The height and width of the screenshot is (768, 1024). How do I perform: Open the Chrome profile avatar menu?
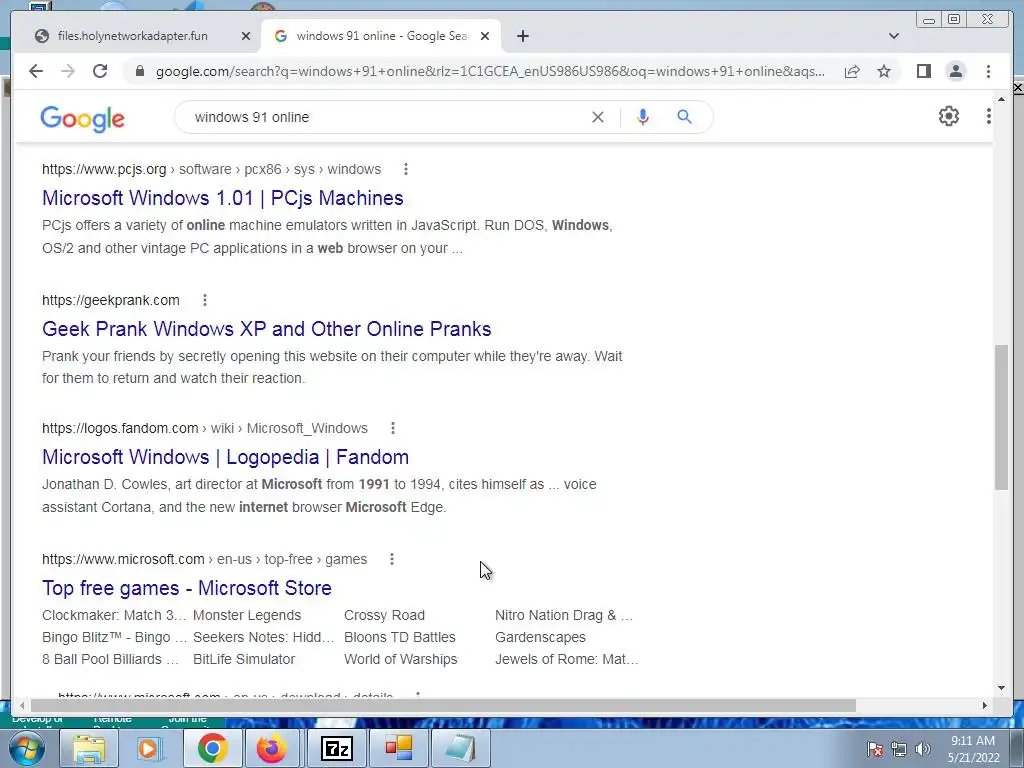click(955, 71)
